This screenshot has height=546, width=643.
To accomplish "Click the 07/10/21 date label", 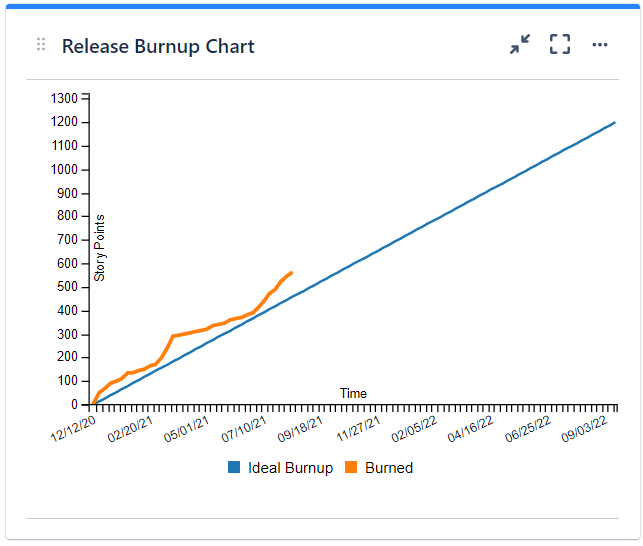I will point(244,429).
